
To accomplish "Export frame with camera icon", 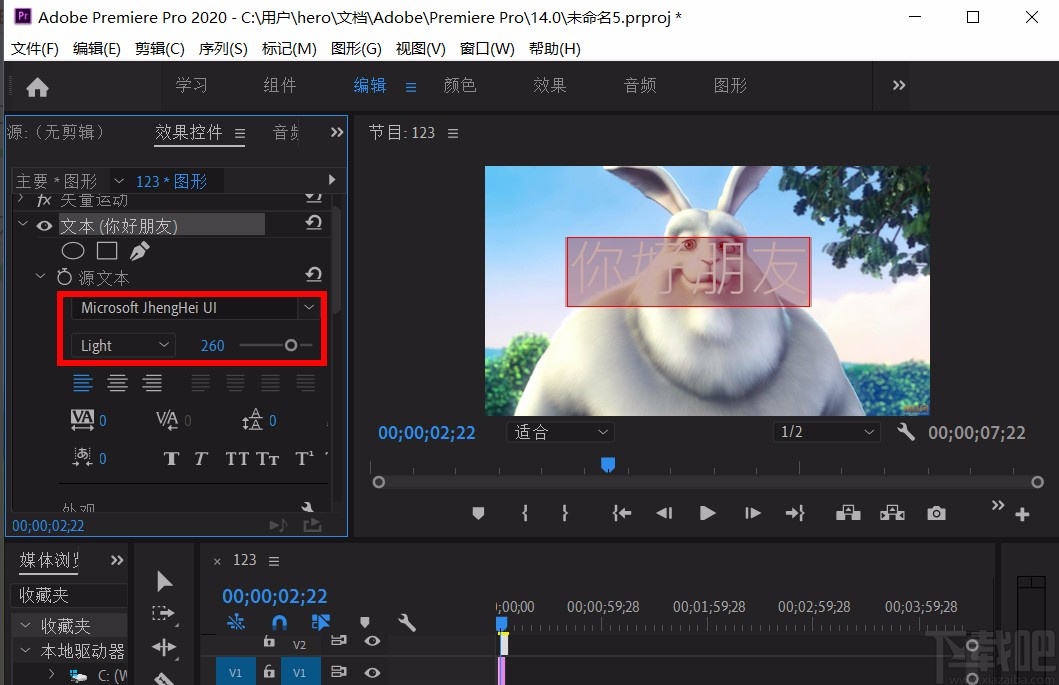I will tap(936, 513).
